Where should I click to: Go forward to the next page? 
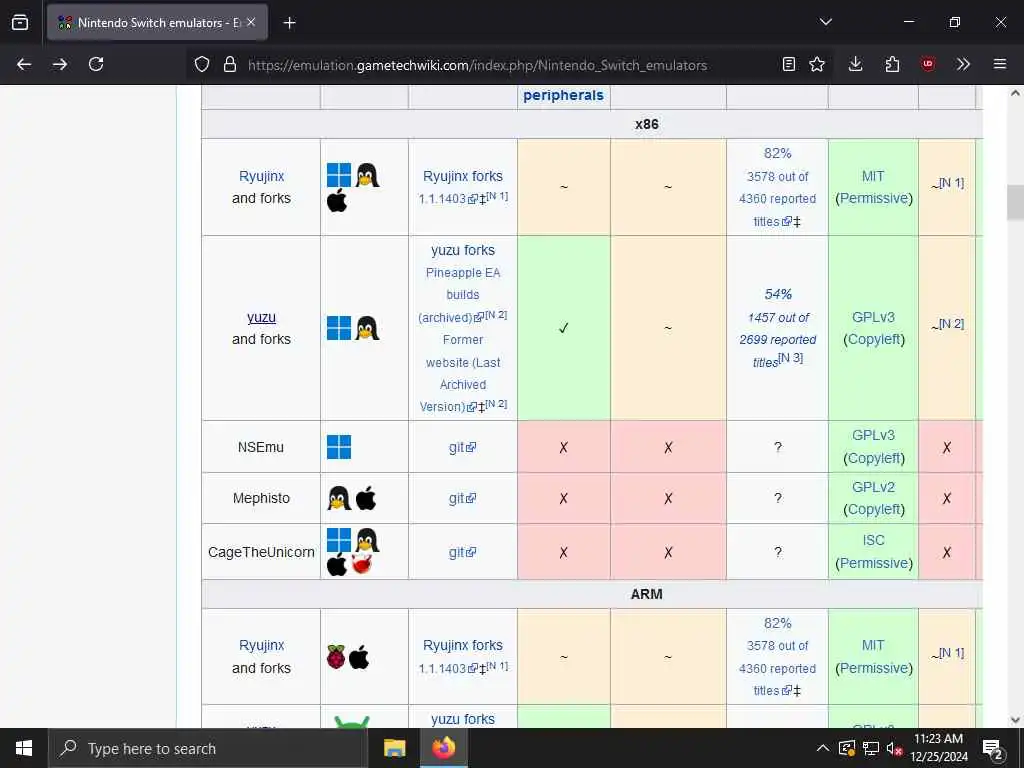(x=60, y=64)
